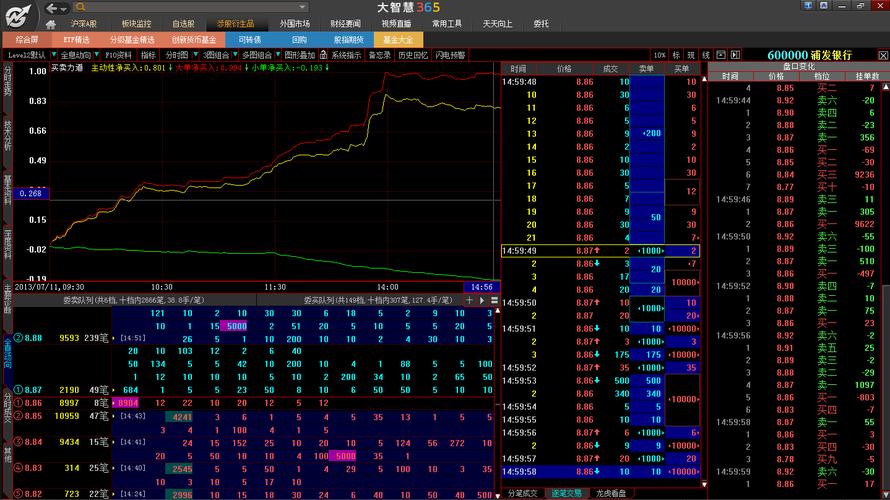Viewport: 890px width, 500px height.
Task: Toggle the 标 display button
Action: (x=676, y=55)
